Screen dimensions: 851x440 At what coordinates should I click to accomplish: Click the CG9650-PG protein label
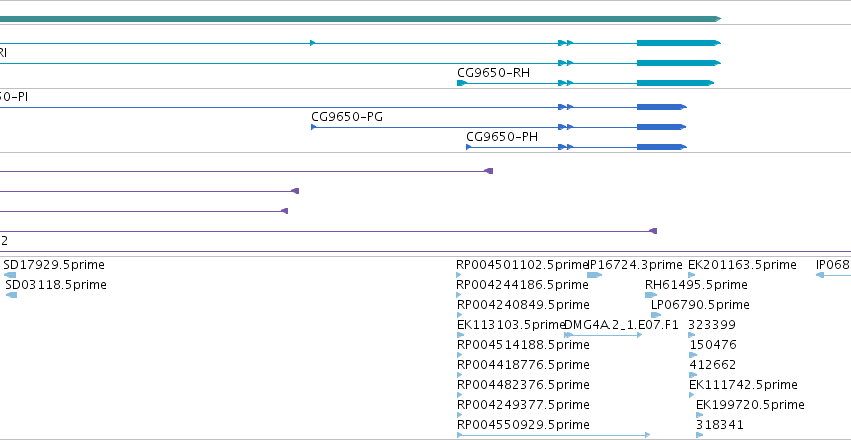tap(347, 117)
